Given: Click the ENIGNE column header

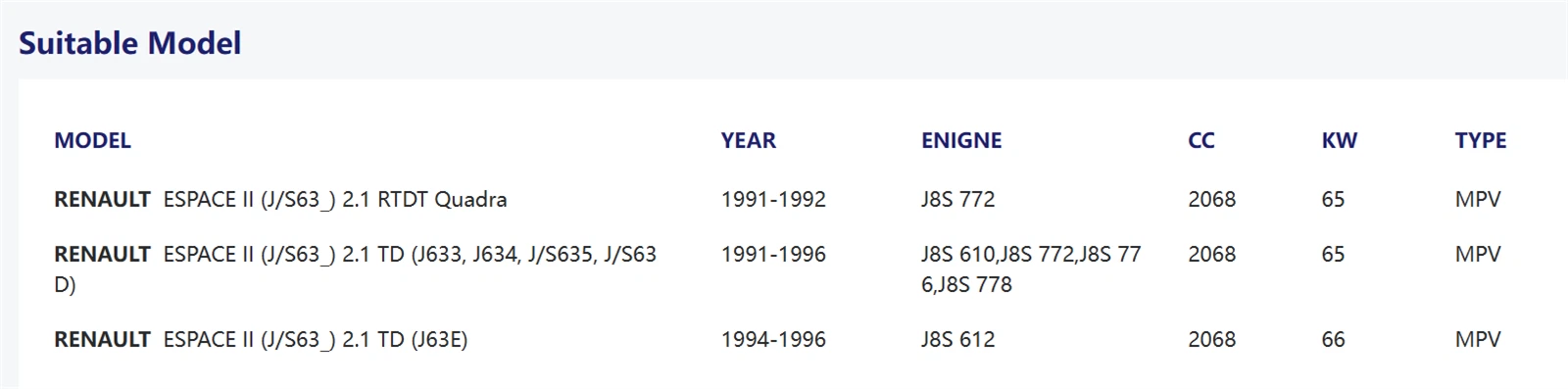Looking at the screenshot, I should tap(961, 140).
